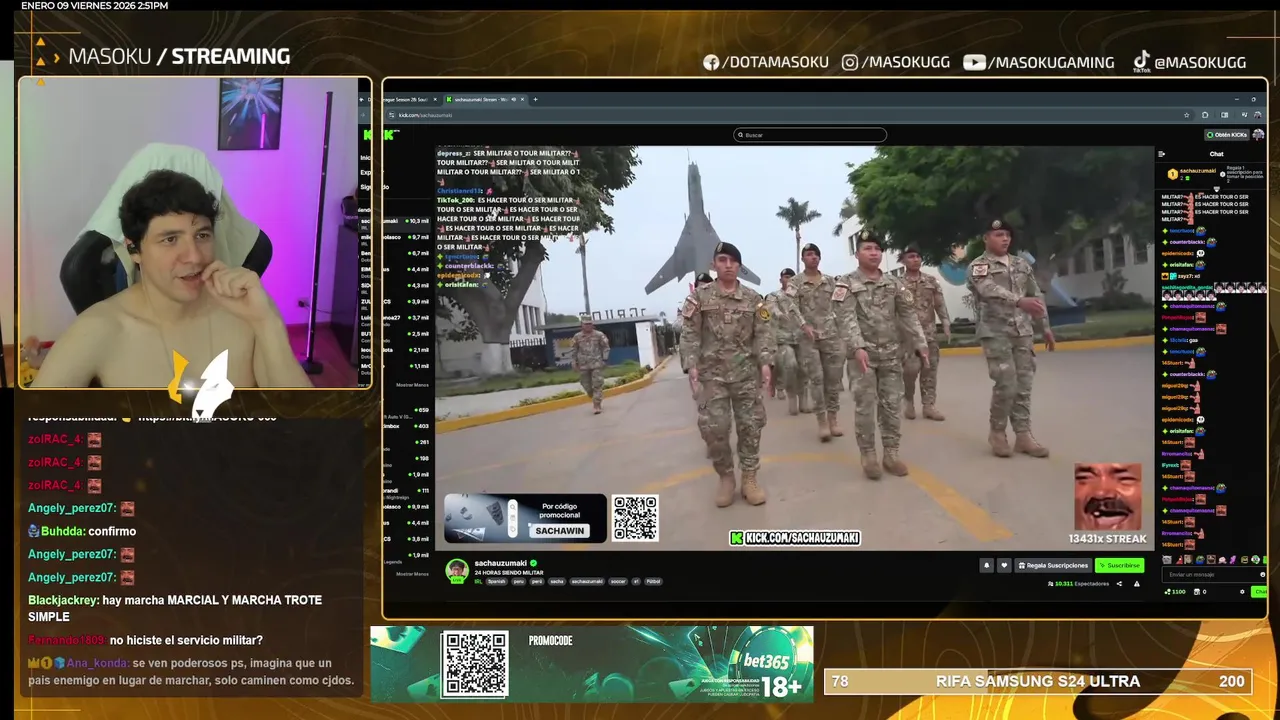Click Ana_konda username in stream chat

pyautogui.click(x=97, y=663)
